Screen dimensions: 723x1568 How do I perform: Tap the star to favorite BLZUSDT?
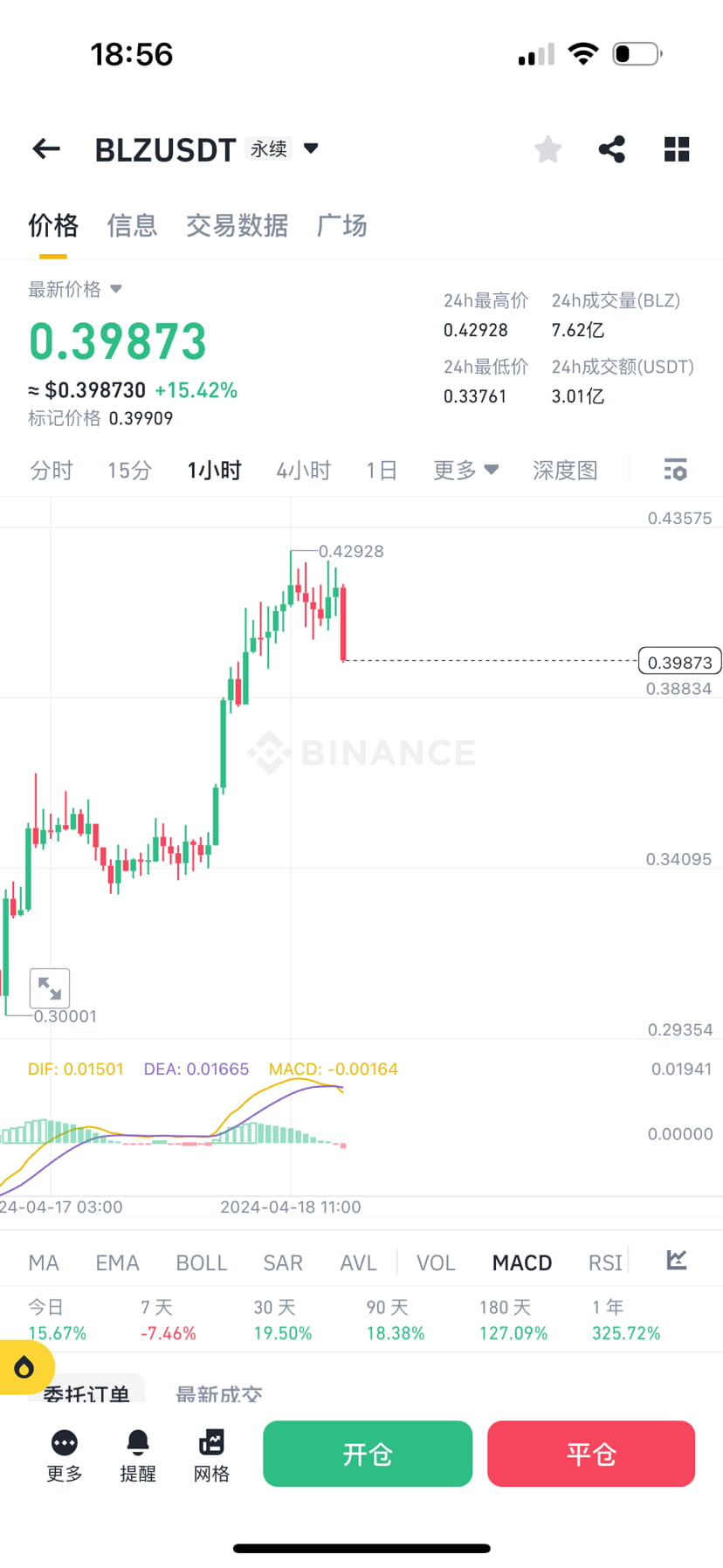coord(547,148)
